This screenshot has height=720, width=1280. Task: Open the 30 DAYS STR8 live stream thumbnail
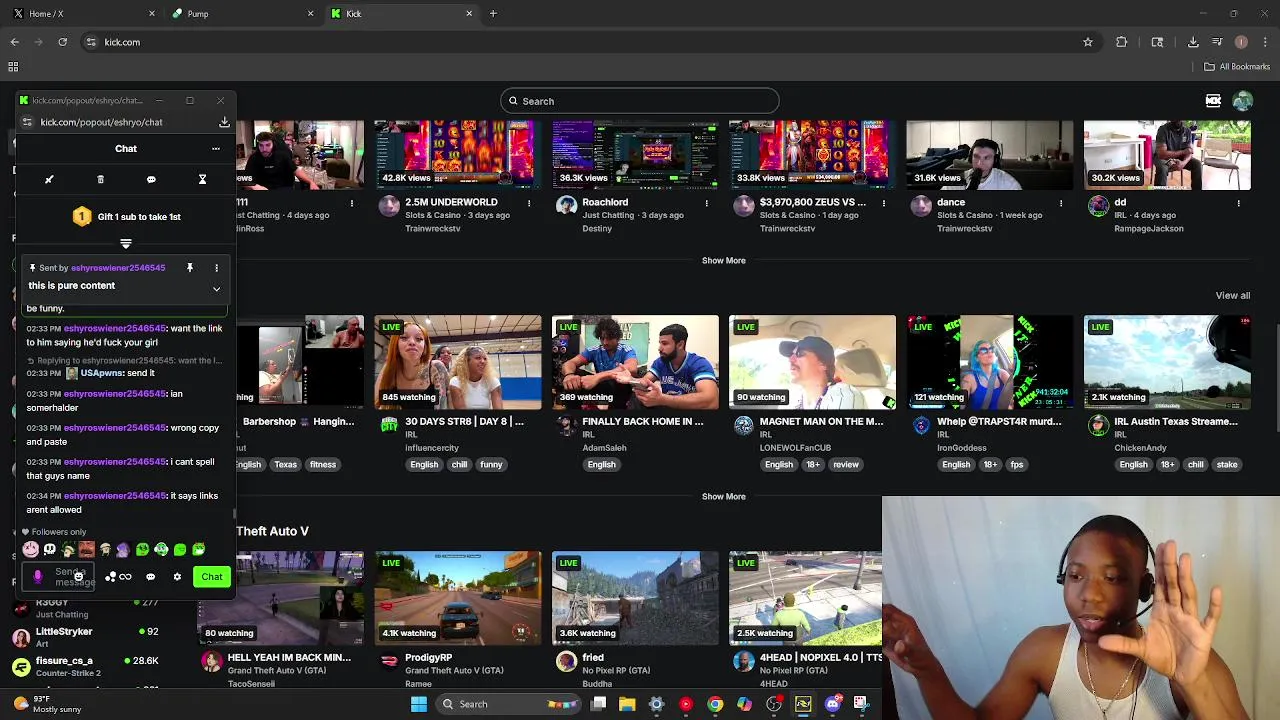tap(458, 362)
